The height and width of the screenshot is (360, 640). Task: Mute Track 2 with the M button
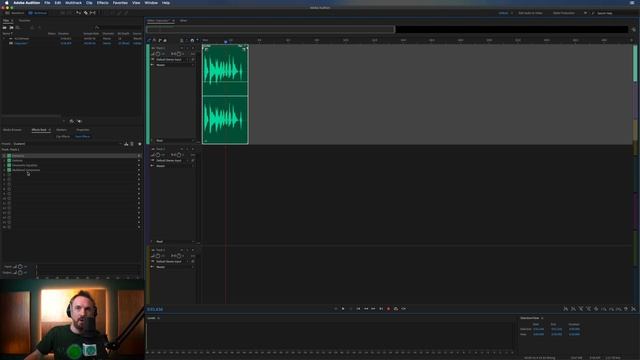pyautogui.click(x=182, y=149)
